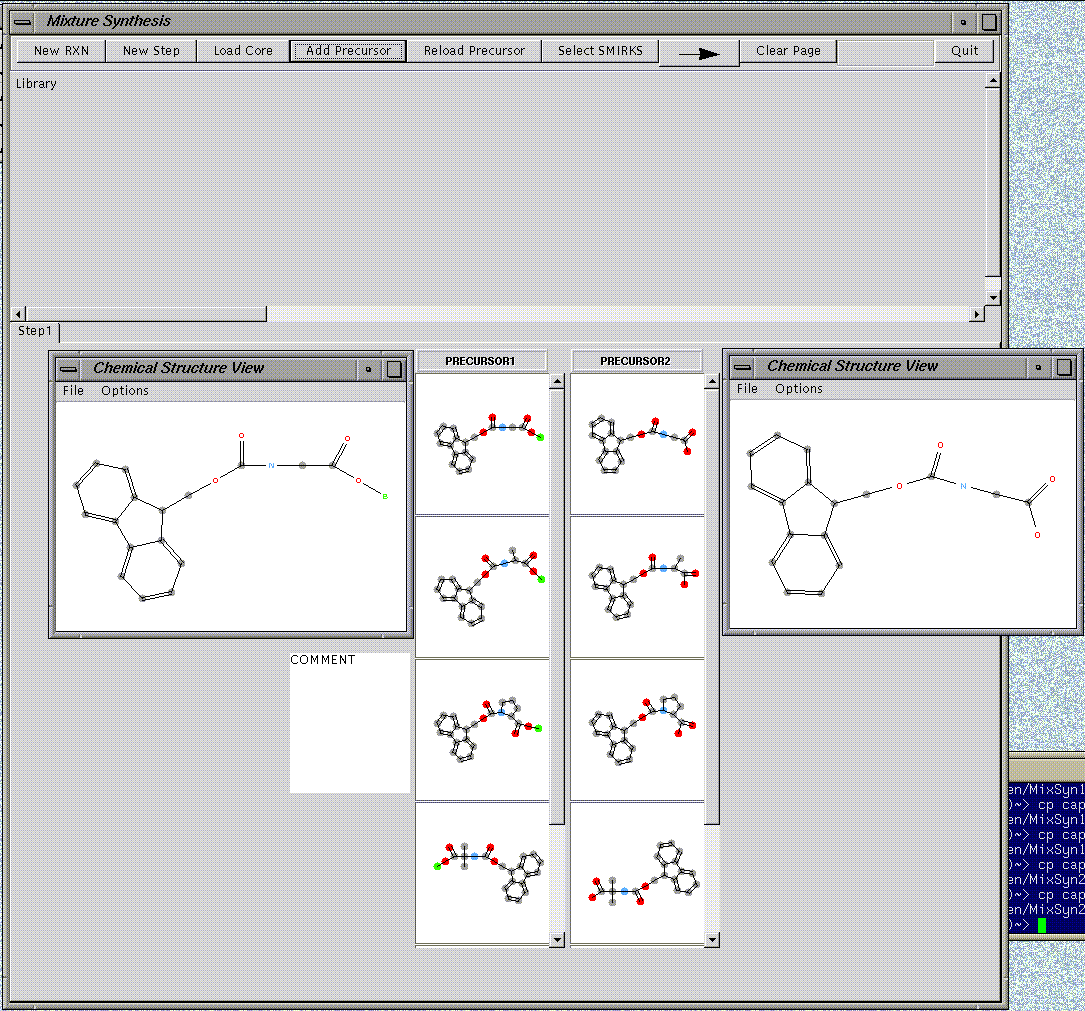Maximize the left Chemical Structure View

[394, 369]
